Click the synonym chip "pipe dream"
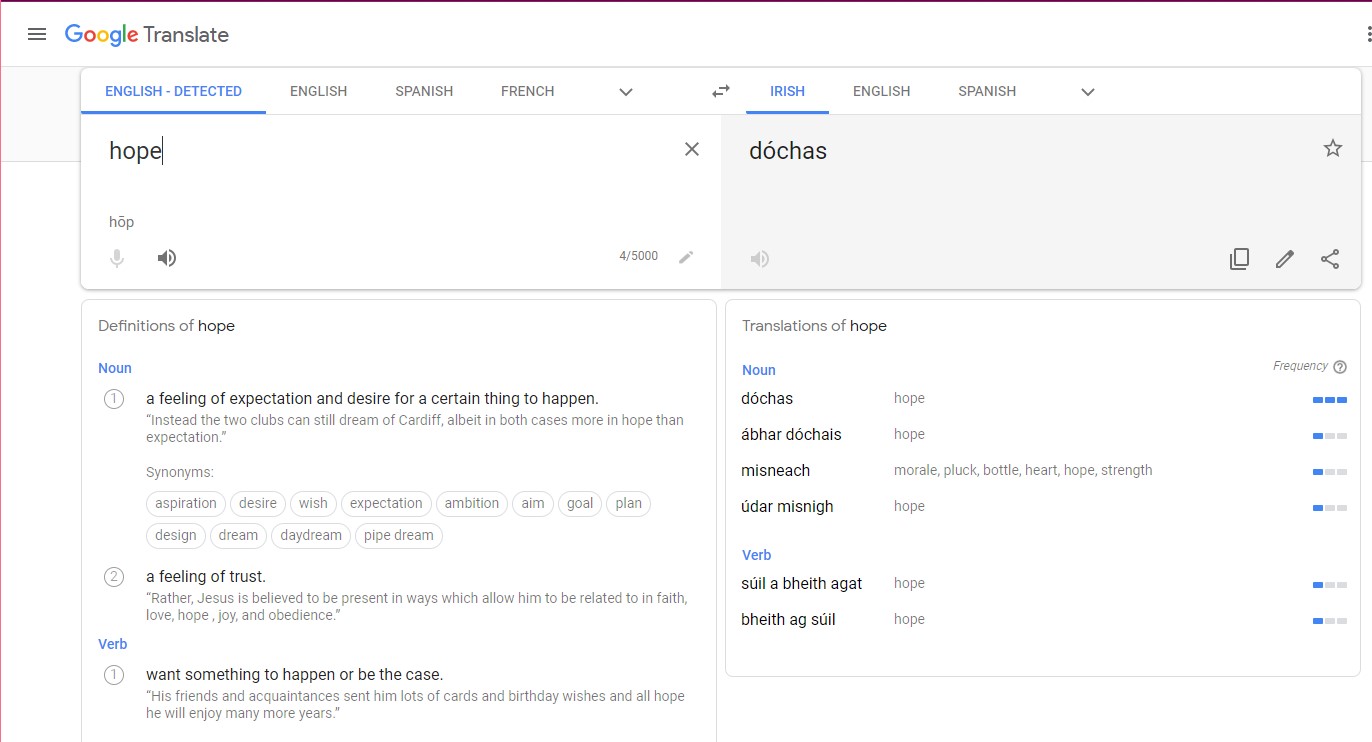Image resolution: width=1372 pixels, height=742 pixels. tap(399, 536)
